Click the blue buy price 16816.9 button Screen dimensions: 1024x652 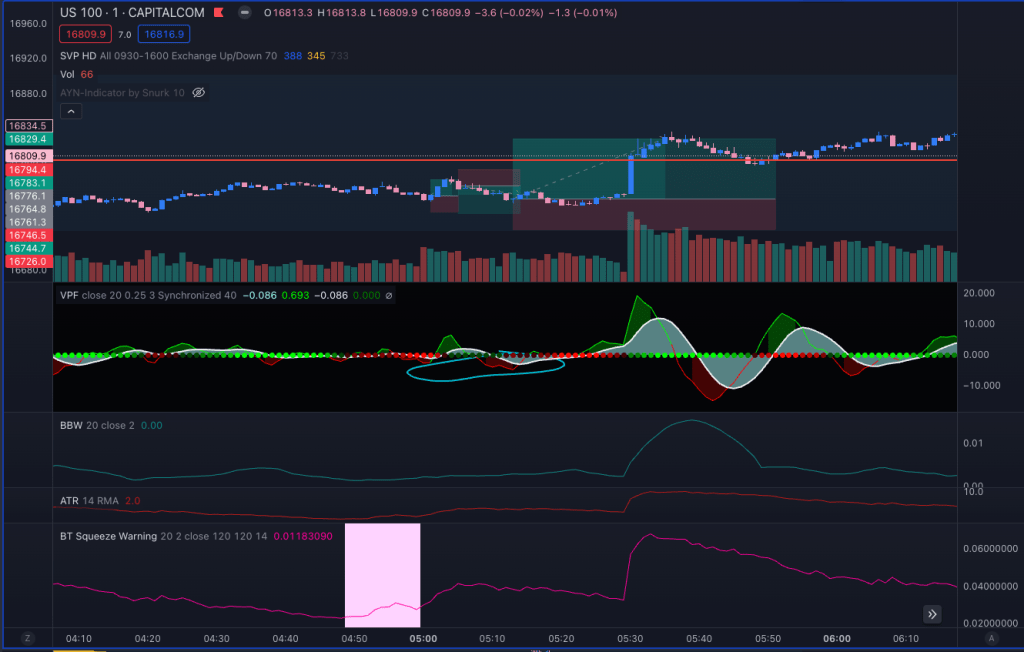pyautogui.click(x=162, y=34)
